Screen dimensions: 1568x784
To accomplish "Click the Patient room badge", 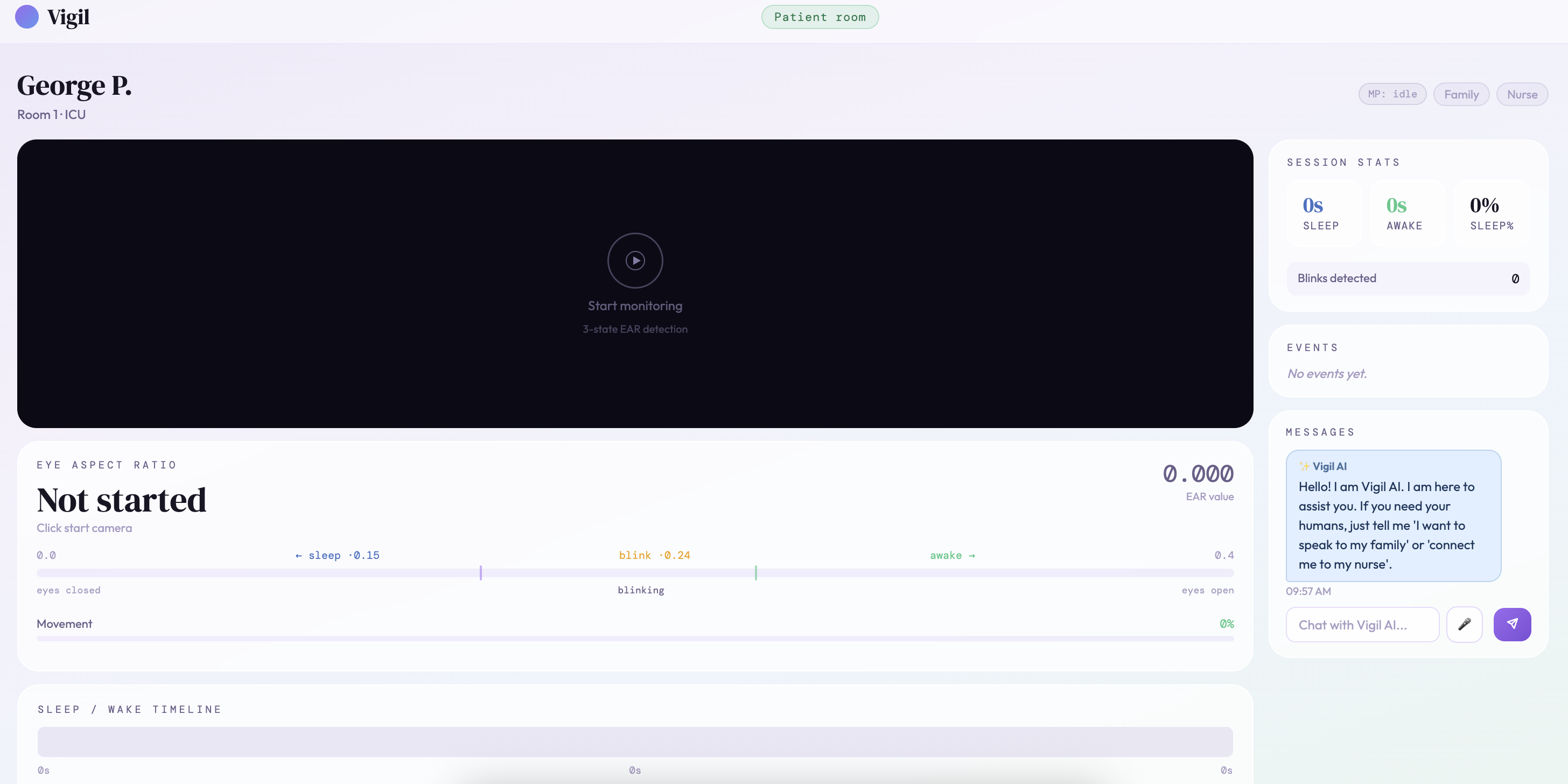I will [x=820, y=17].
